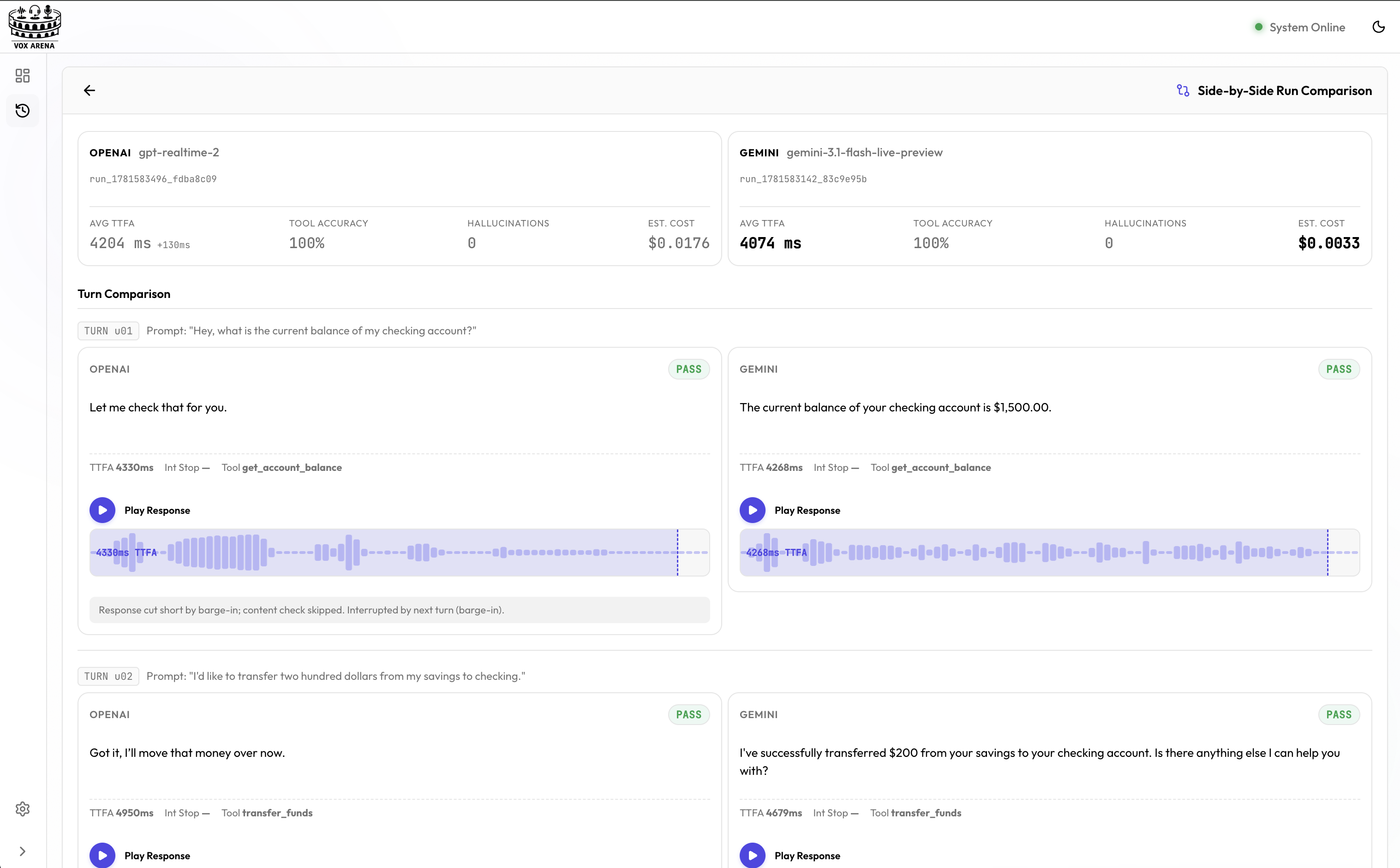Open the run history icon in sidebar
The image size is (1400, 868).
(x=23, y=111)
